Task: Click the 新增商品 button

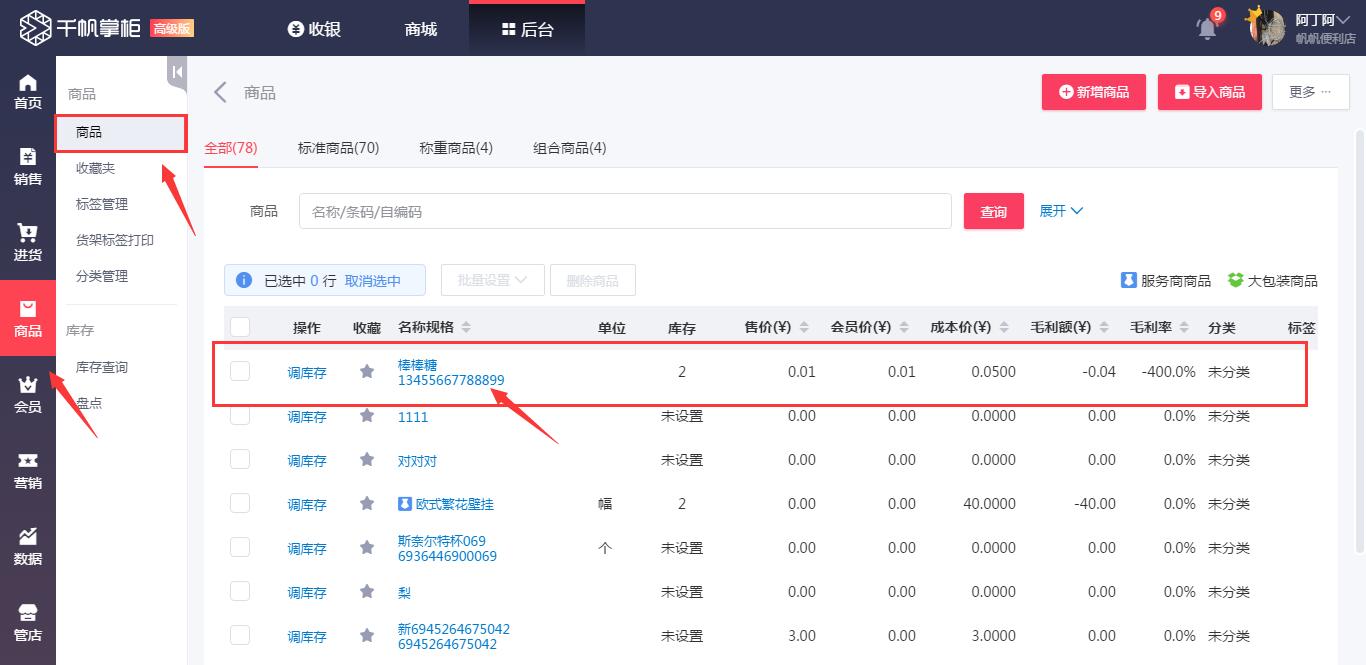Action: [1093, 92]
